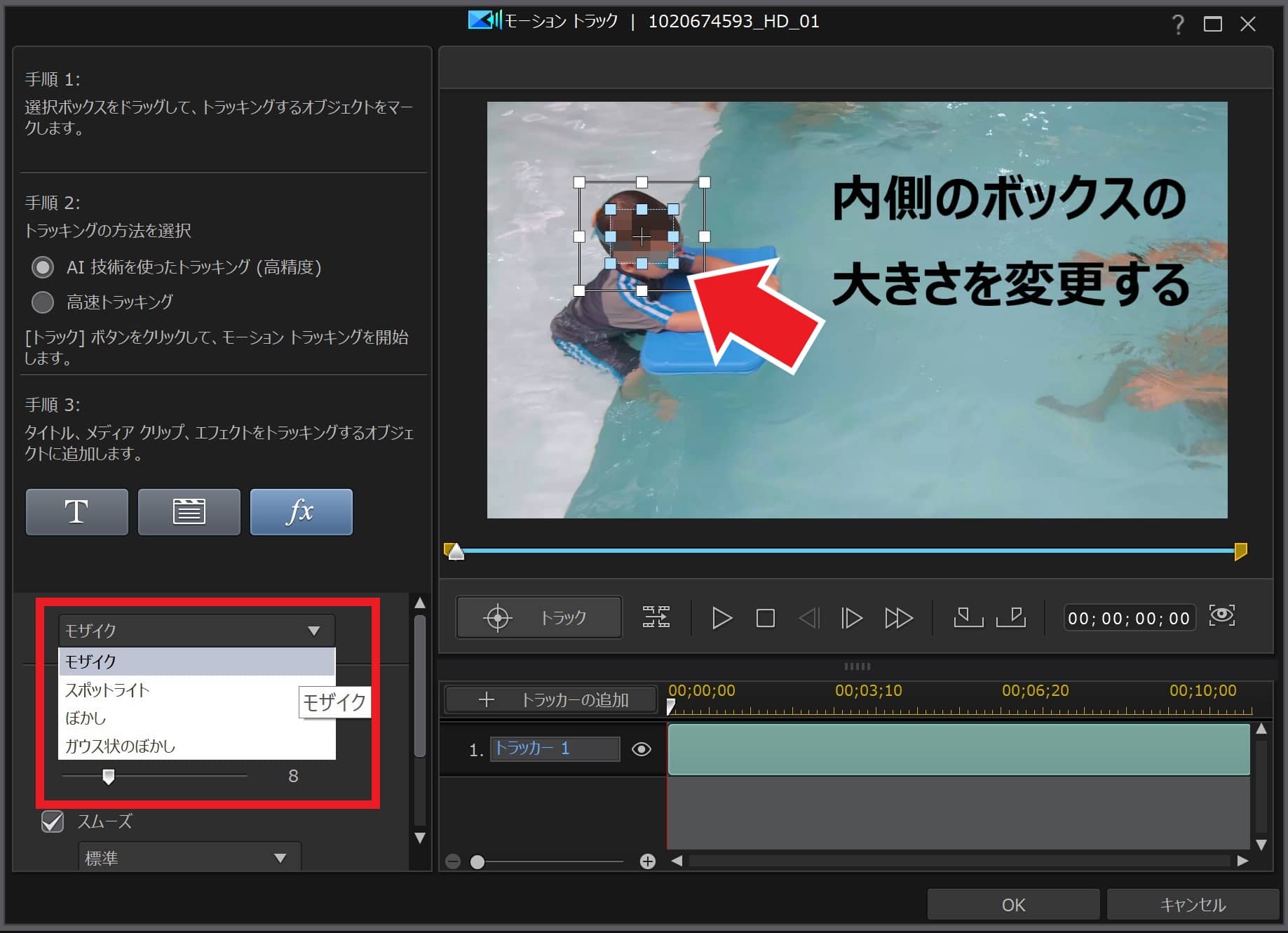Click the zoom in plus icon on timeline

pos(647,861)
